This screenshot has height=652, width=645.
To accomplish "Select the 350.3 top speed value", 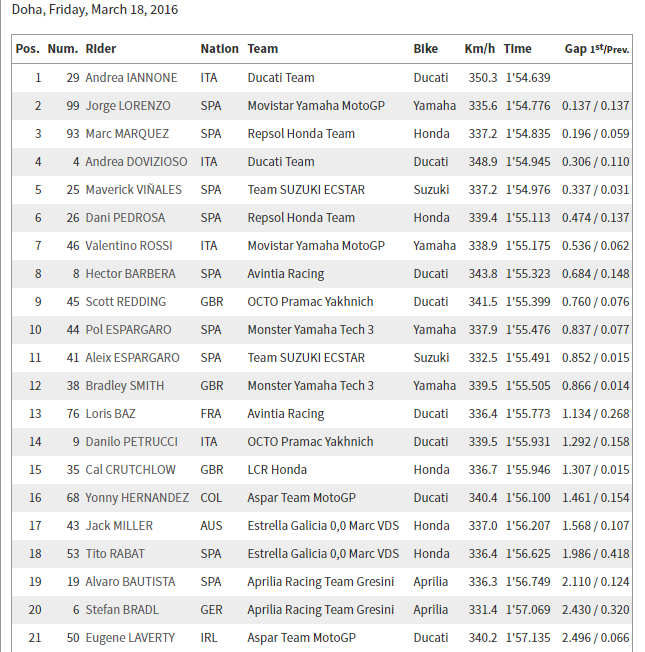I will pos(481,77).
